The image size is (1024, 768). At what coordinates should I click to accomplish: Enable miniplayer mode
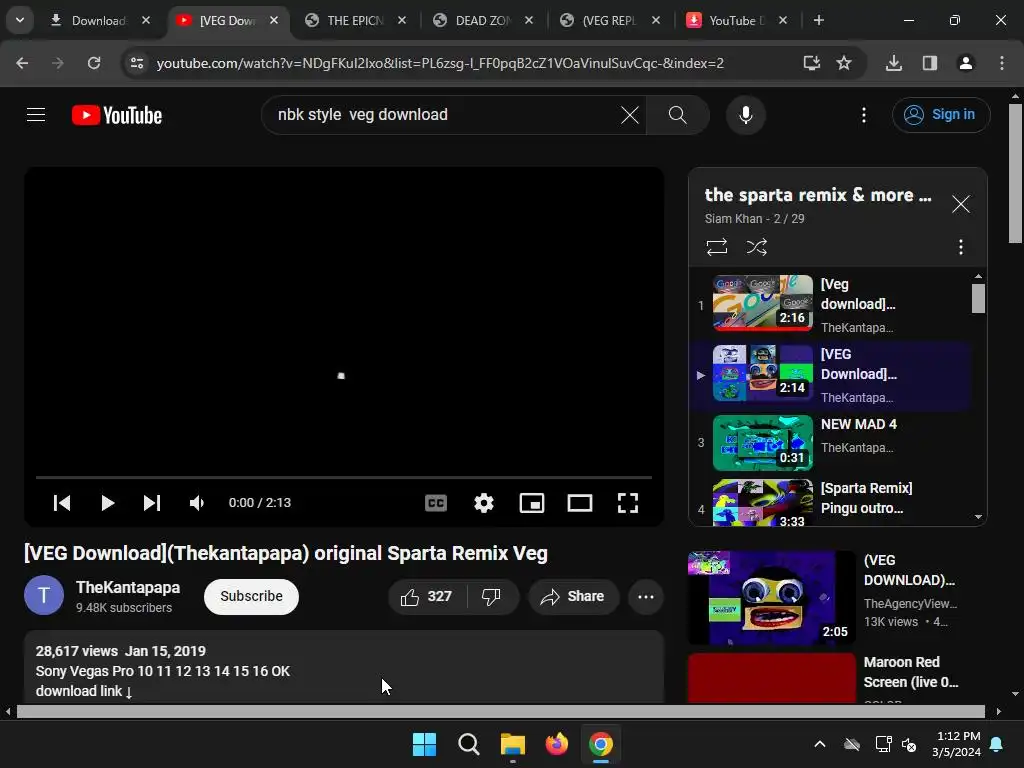[532, 503]
